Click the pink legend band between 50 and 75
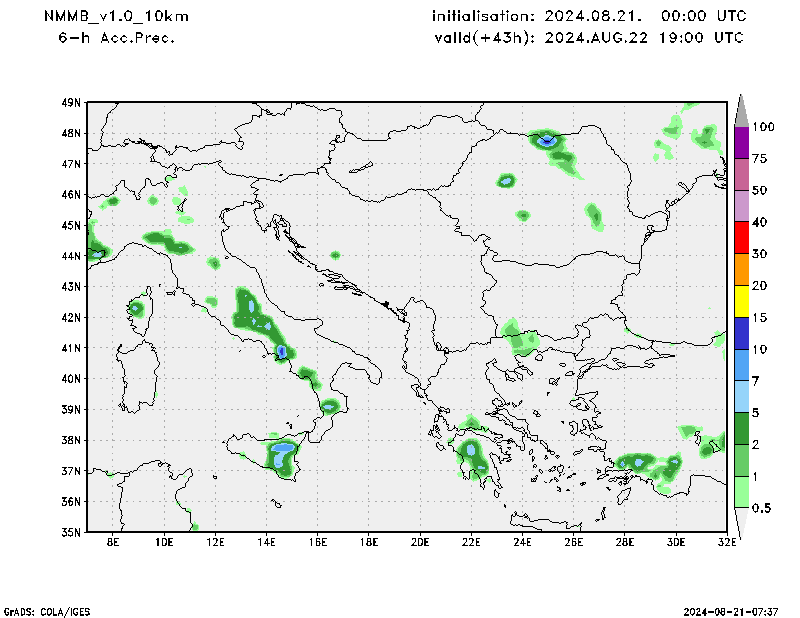800x618 pixels. click(x=742, y=174)
